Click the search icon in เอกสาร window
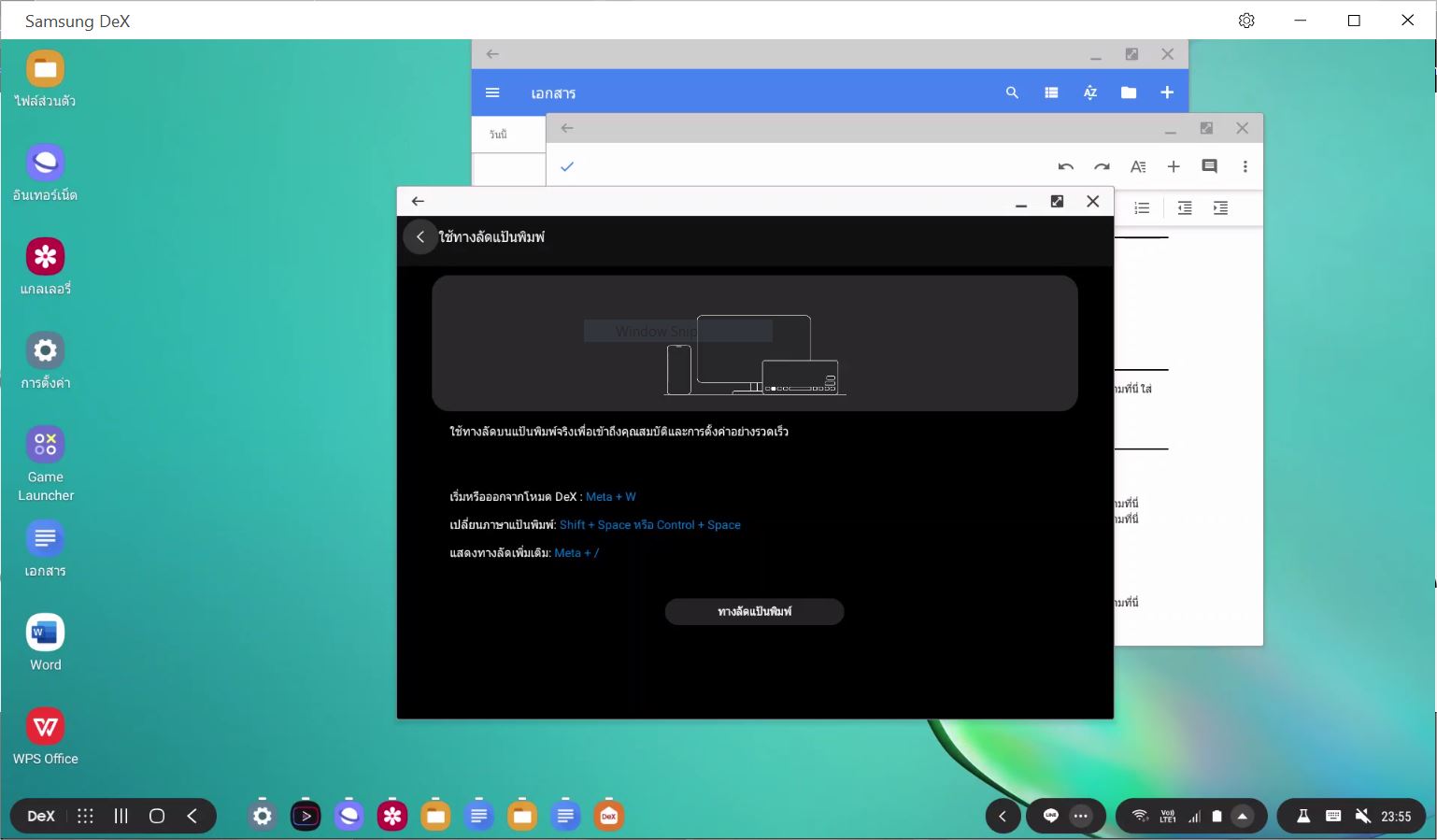1437x840 pixels. pyautogui.click(x=1012, y=93)
